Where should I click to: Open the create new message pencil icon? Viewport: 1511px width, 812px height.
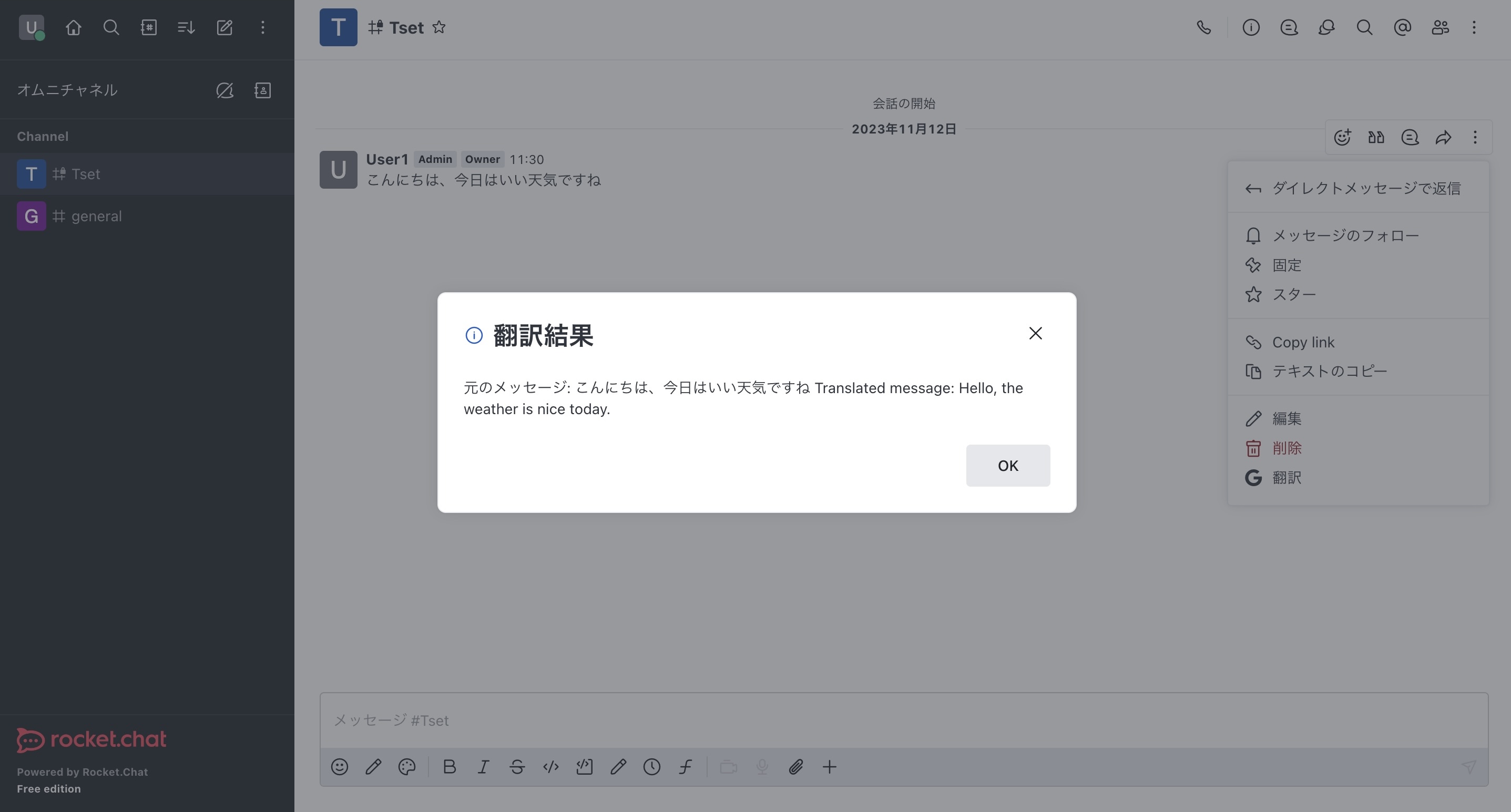click(224, 27)
